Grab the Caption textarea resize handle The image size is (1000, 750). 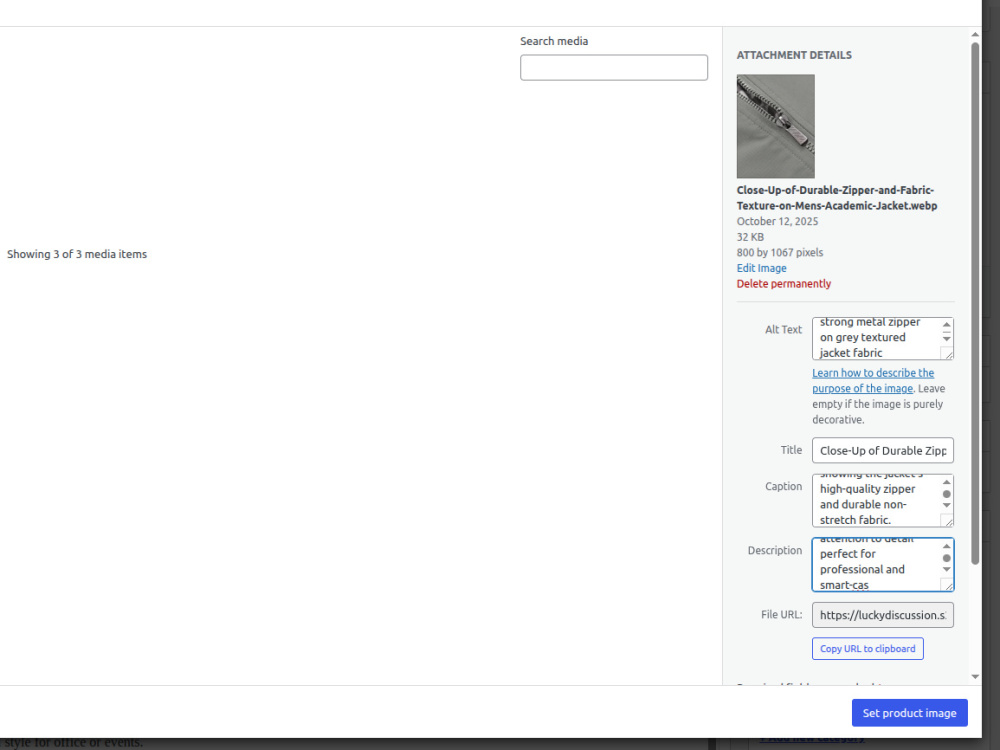tap(947, 520)
